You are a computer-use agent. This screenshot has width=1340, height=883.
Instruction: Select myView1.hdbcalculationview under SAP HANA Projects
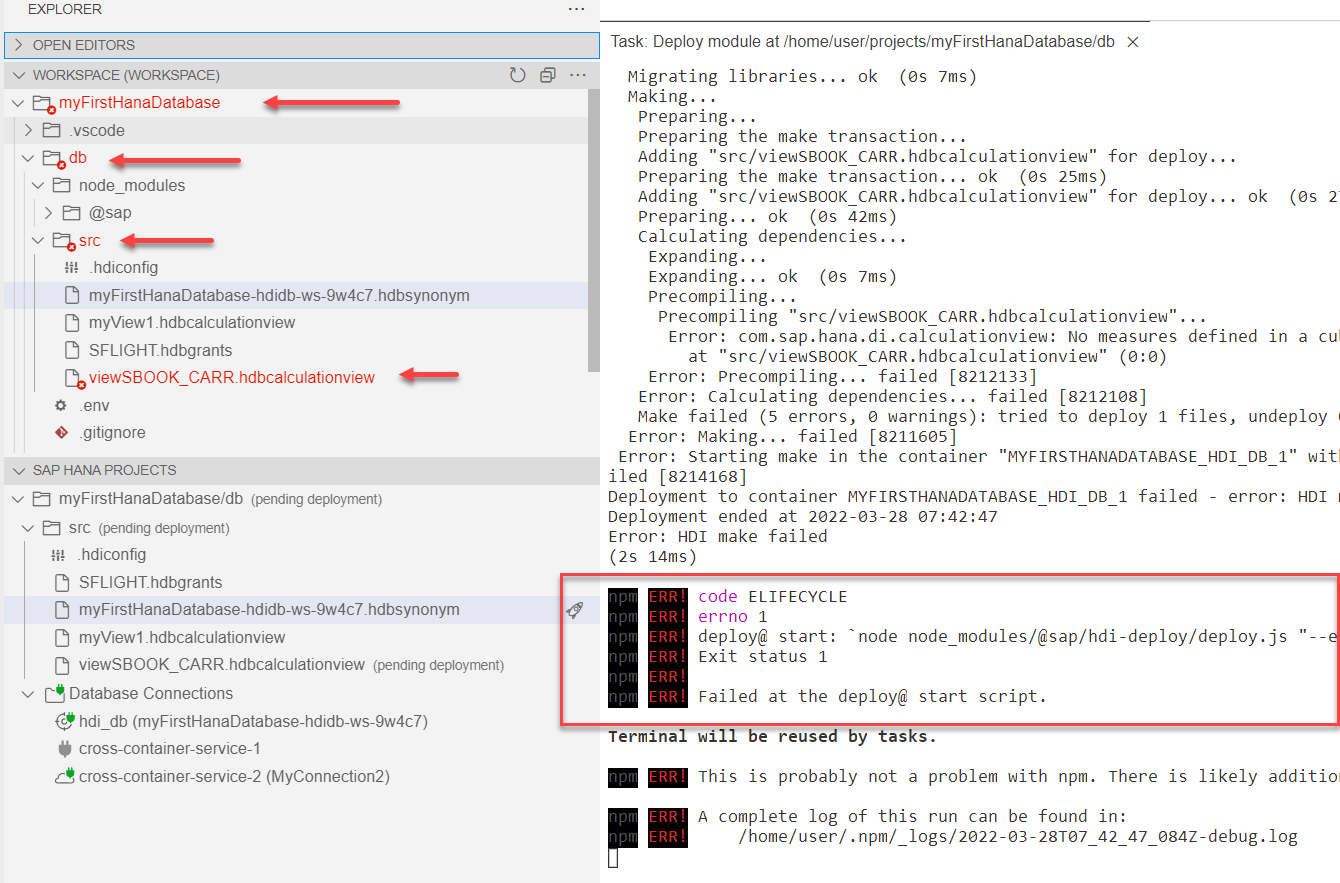[181, 637]
